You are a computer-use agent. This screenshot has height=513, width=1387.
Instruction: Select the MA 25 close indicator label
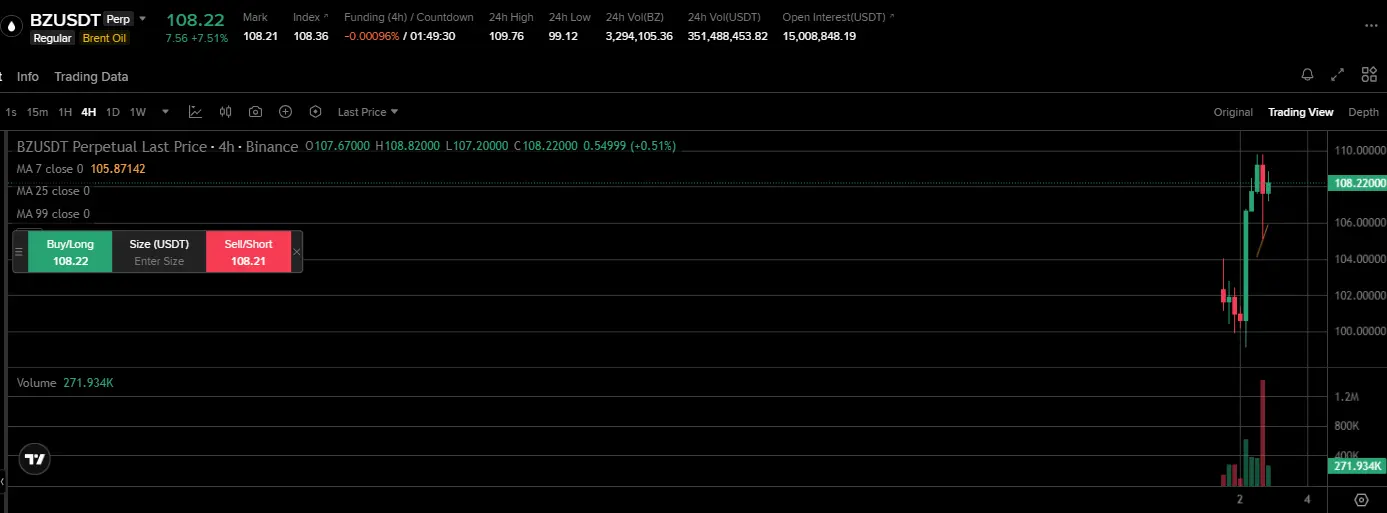point(53,191)
